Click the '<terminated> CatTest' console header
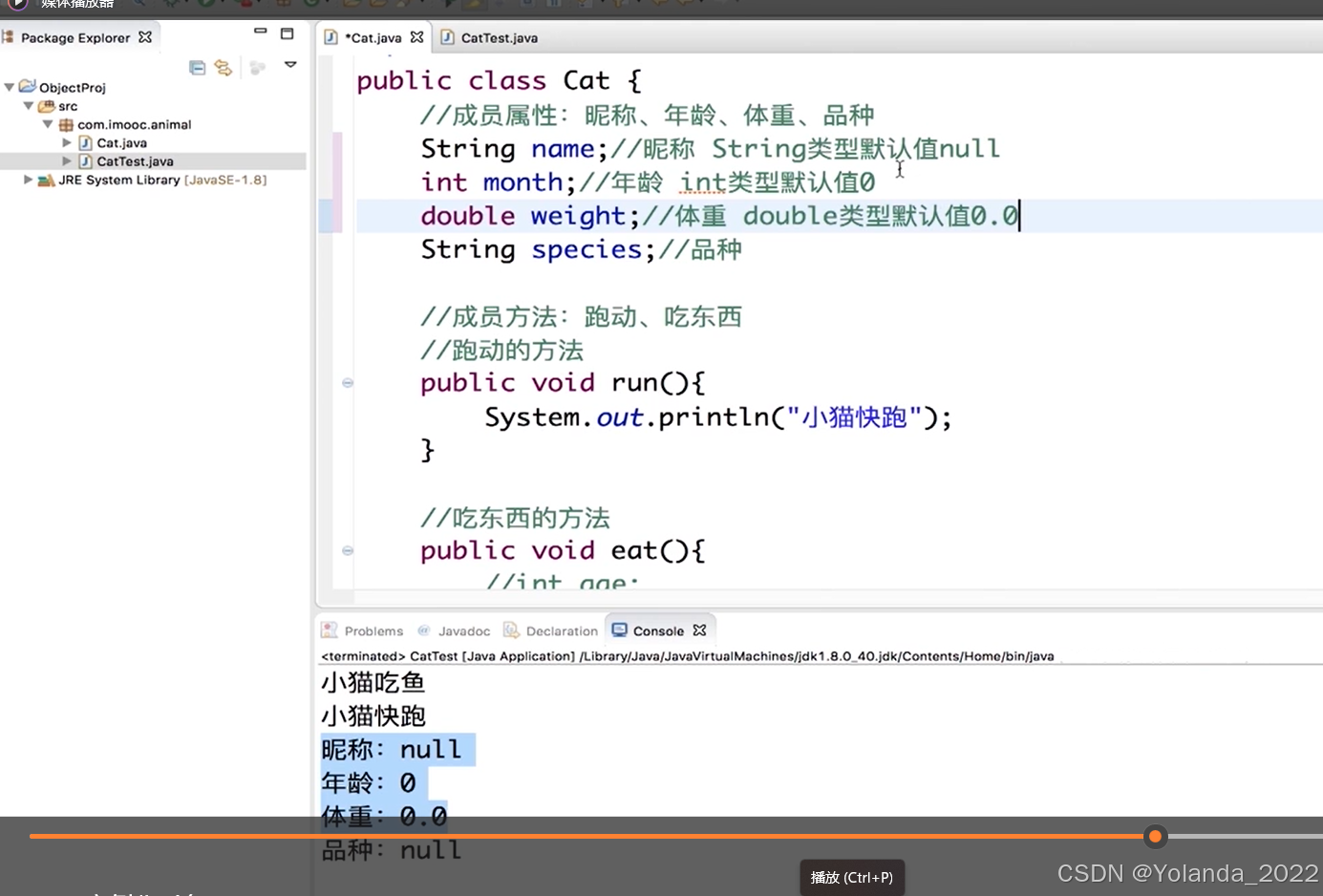This screenshot has width=1323, height=896. pyautogui.click(x=688, y=656)
